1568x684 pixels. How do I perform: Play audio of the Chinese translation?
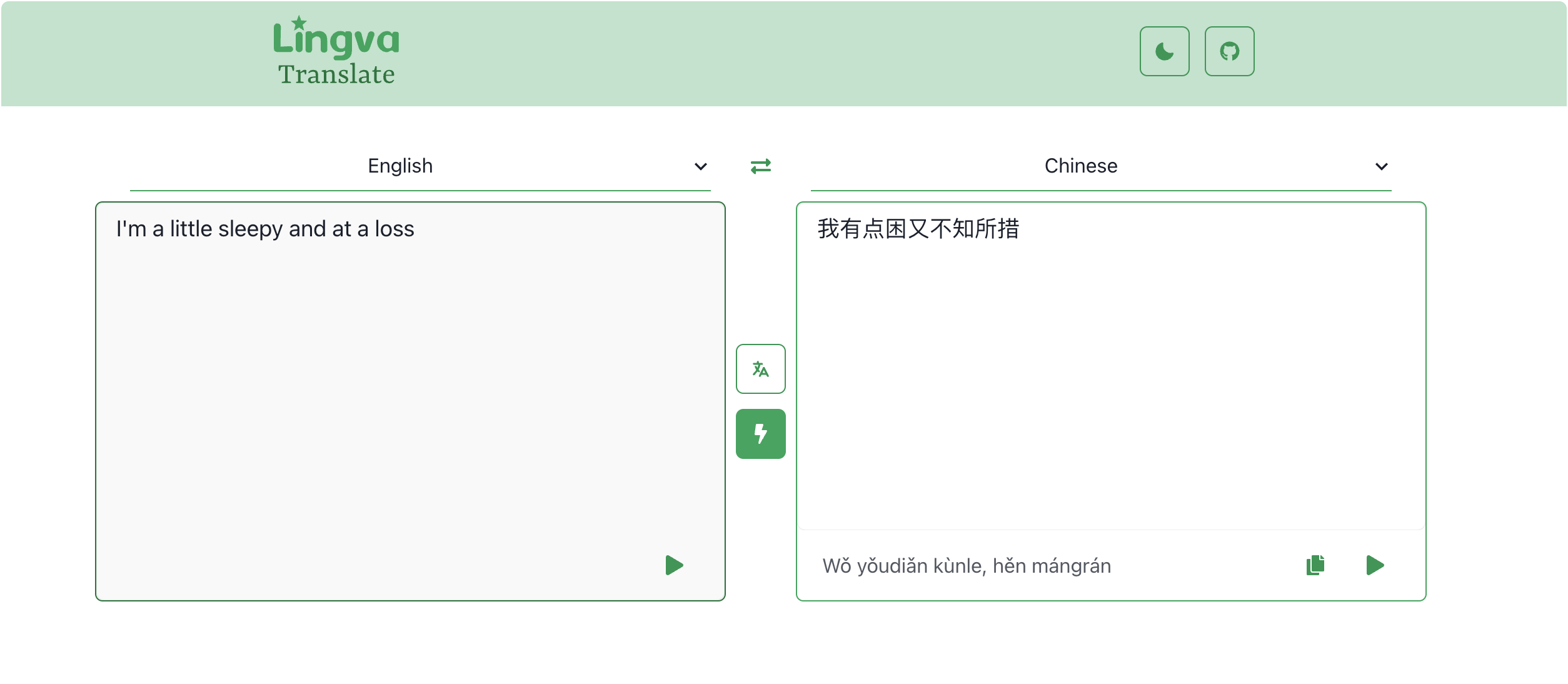click(x=1375, y=565)
